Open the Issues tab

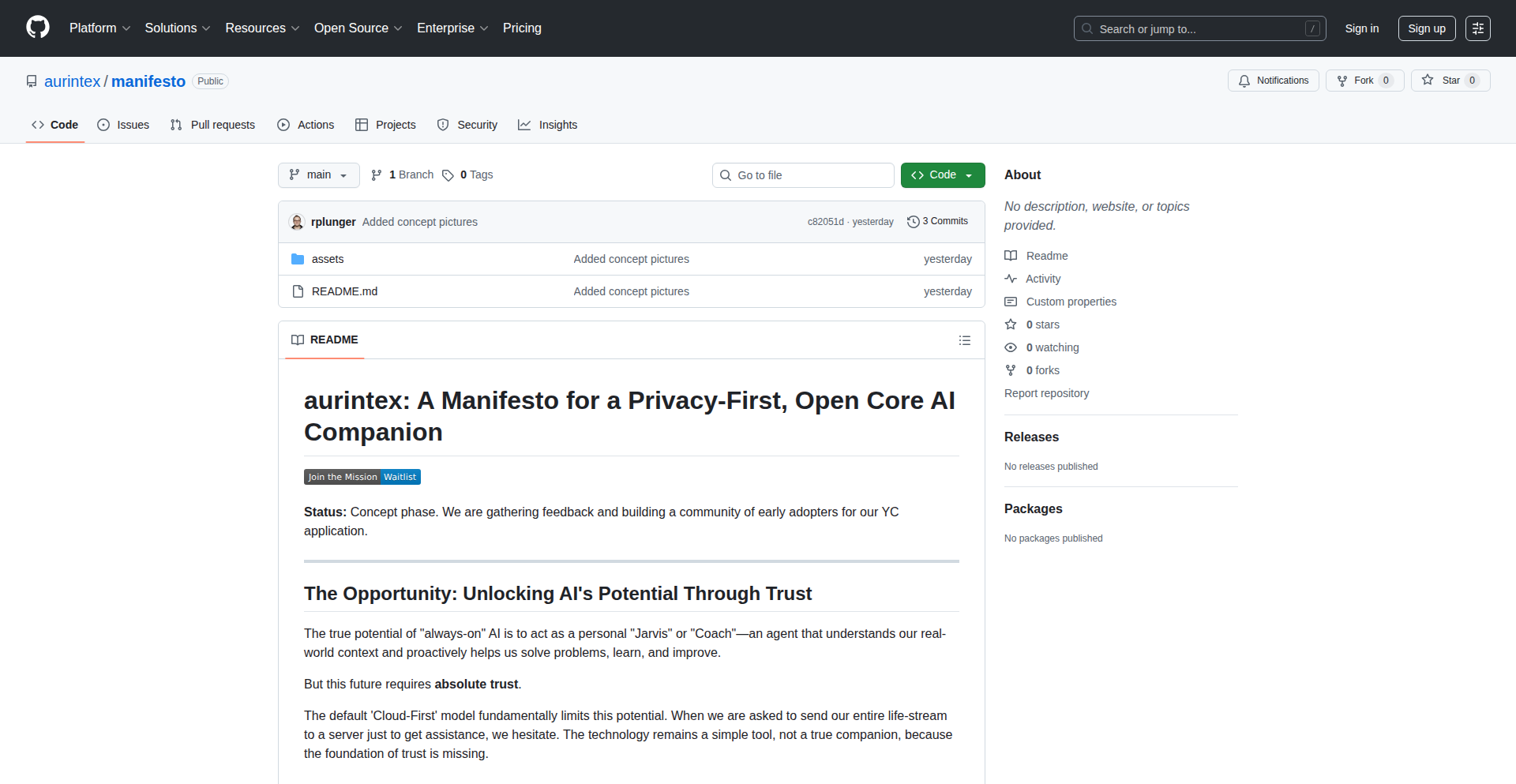[123, 125]
